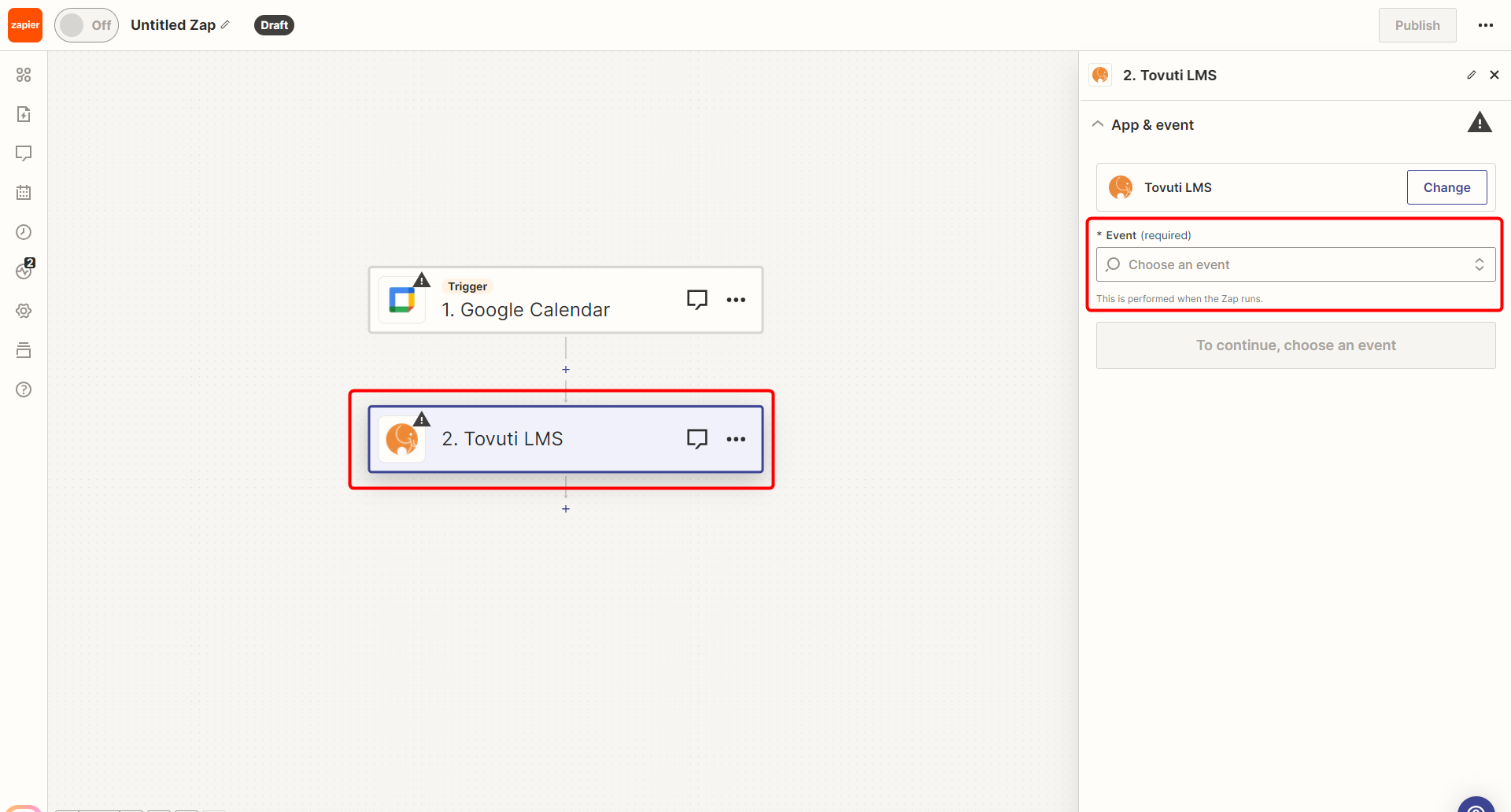Open Tovuti LMS step three-dot menu
This screenshot has width=1511, height=812.
[736, 439]
